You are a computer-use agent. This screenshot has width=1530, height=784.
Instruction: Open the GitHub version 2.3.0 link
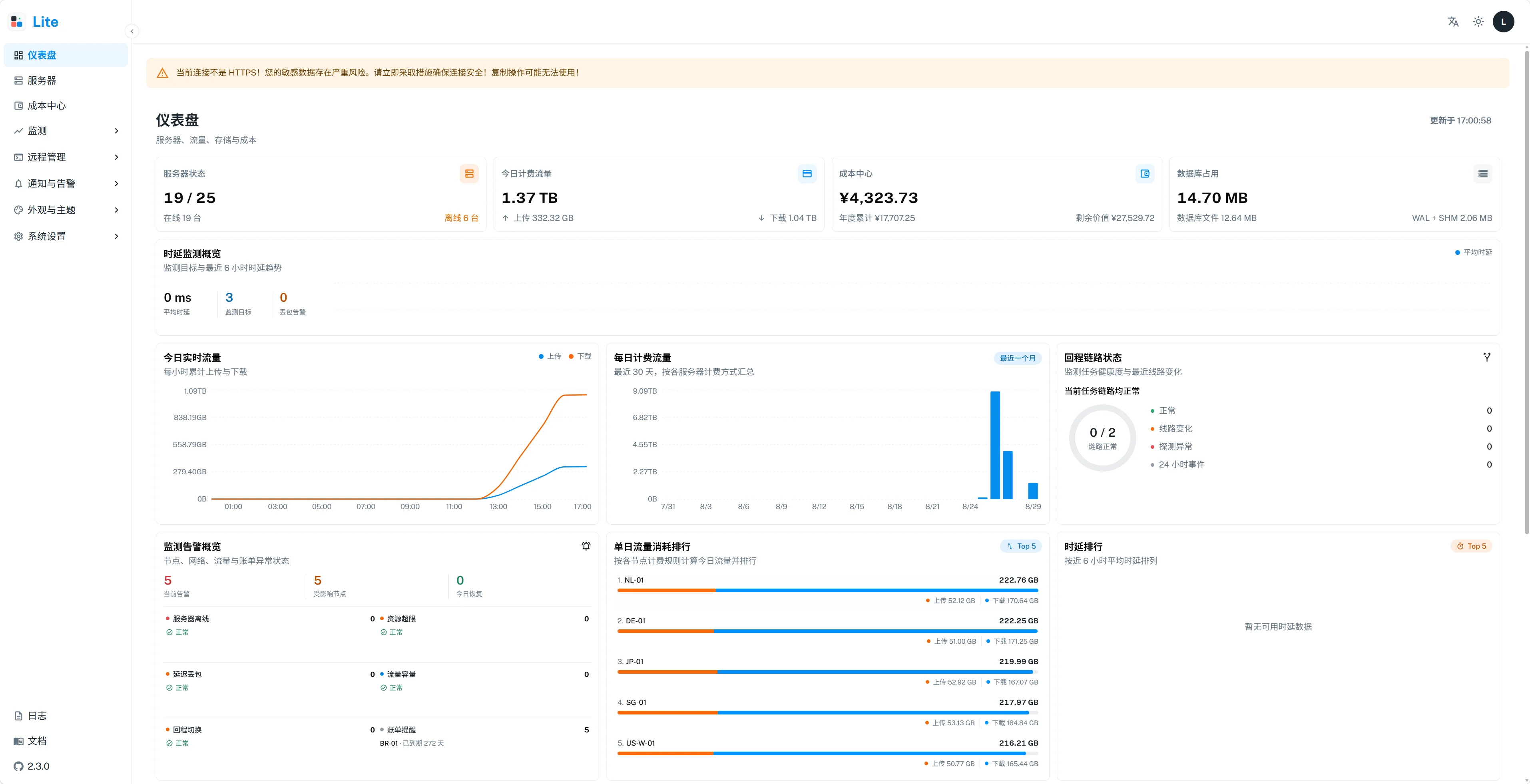coord(32,766)
